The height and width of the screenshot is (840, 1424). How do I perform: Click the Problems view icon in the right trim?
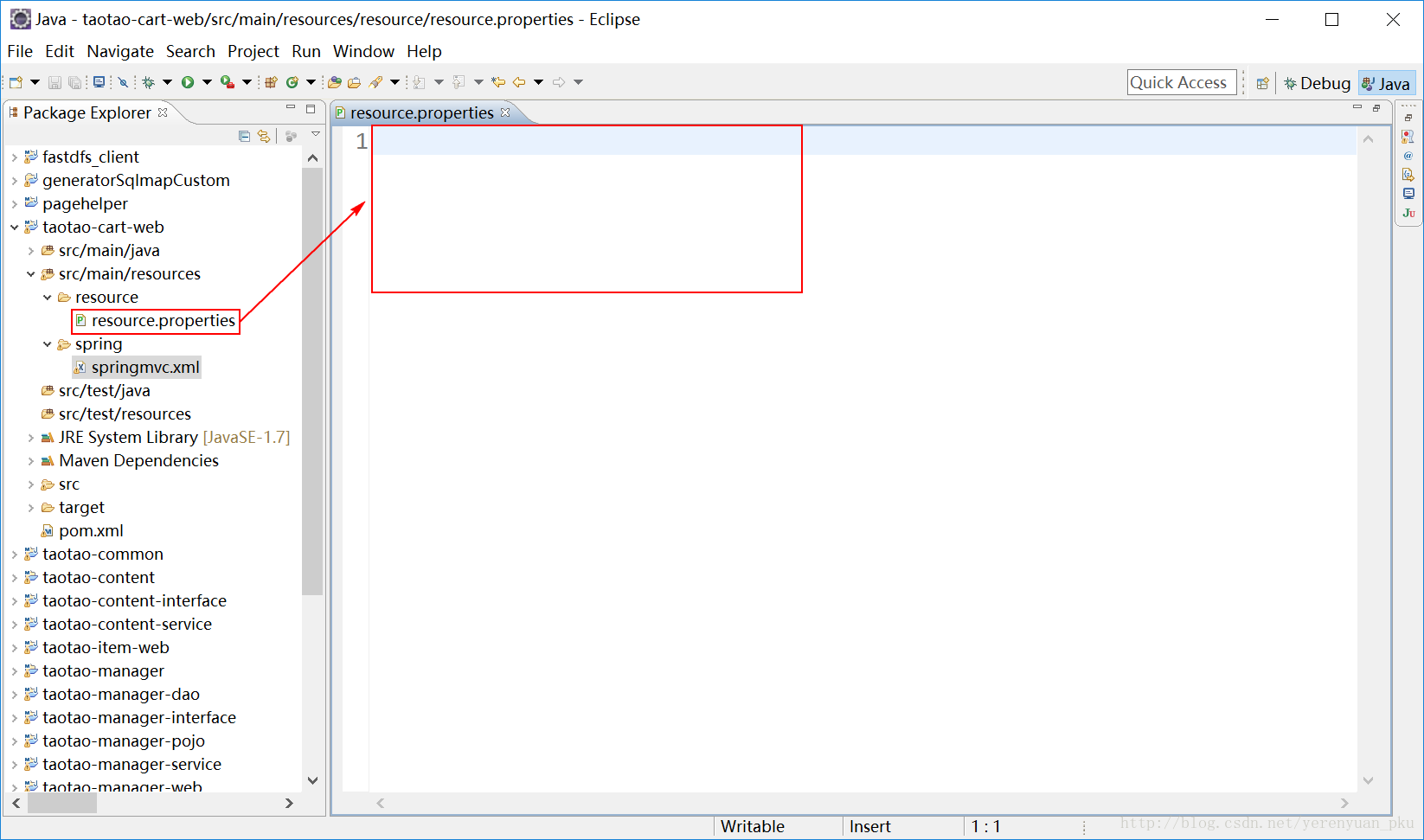pyautogui.click(x=1408, y=137)
